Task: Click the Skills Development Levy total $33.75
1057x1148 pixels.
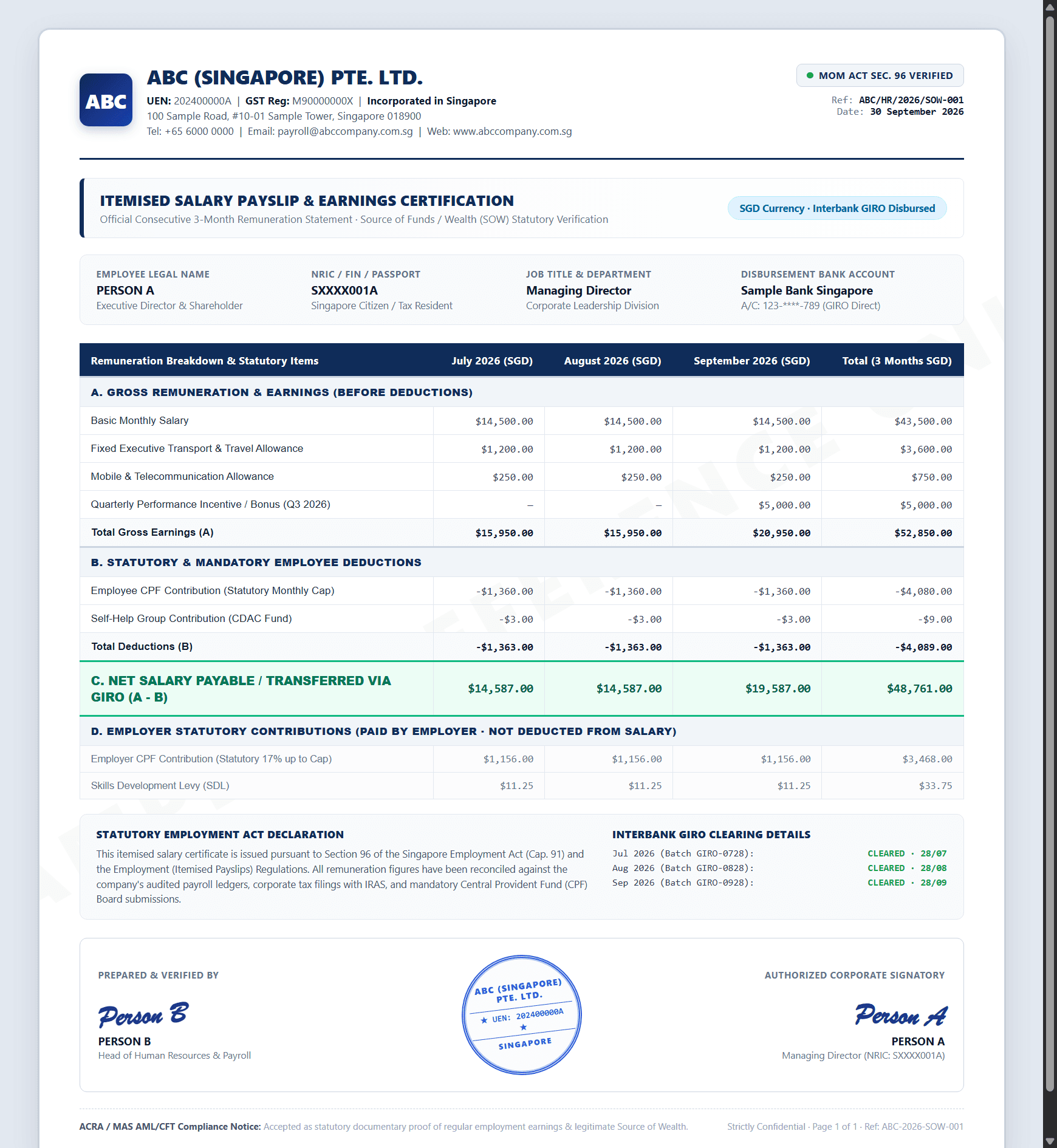Action: pos(936,785)
